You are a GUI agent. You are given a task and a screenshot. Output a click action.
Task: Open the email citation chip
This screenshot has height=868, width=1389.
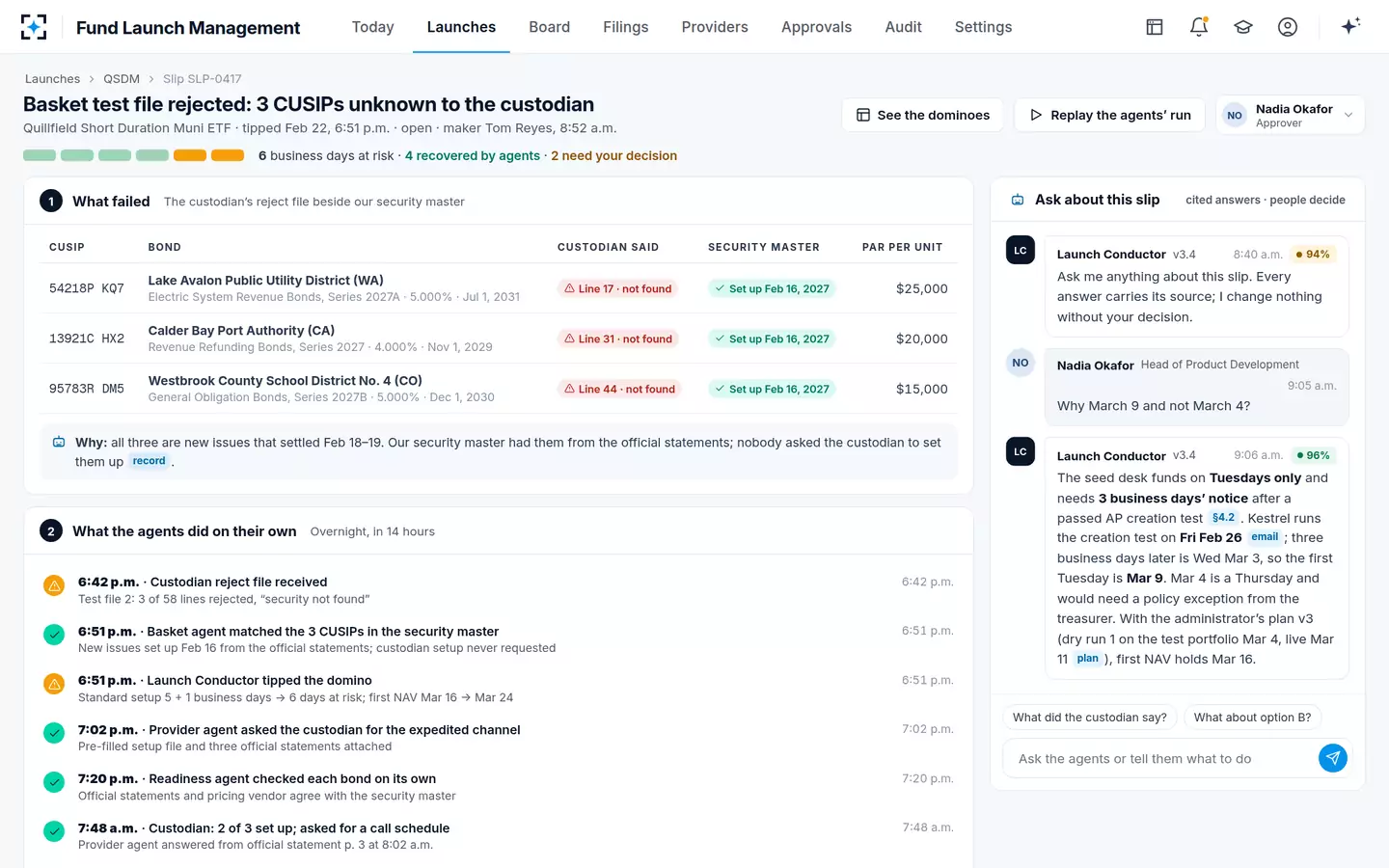coord(1265,537)
